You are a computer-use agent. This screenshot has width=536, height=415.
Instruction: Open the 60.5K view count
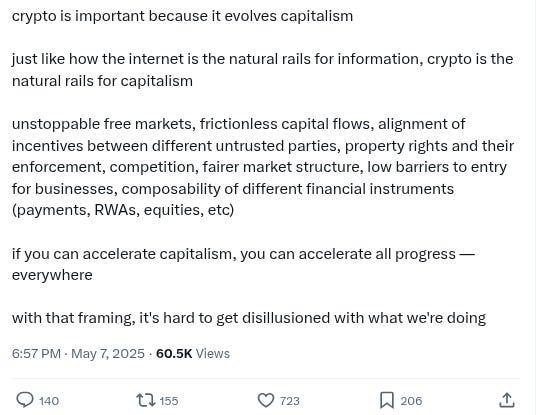174,353
